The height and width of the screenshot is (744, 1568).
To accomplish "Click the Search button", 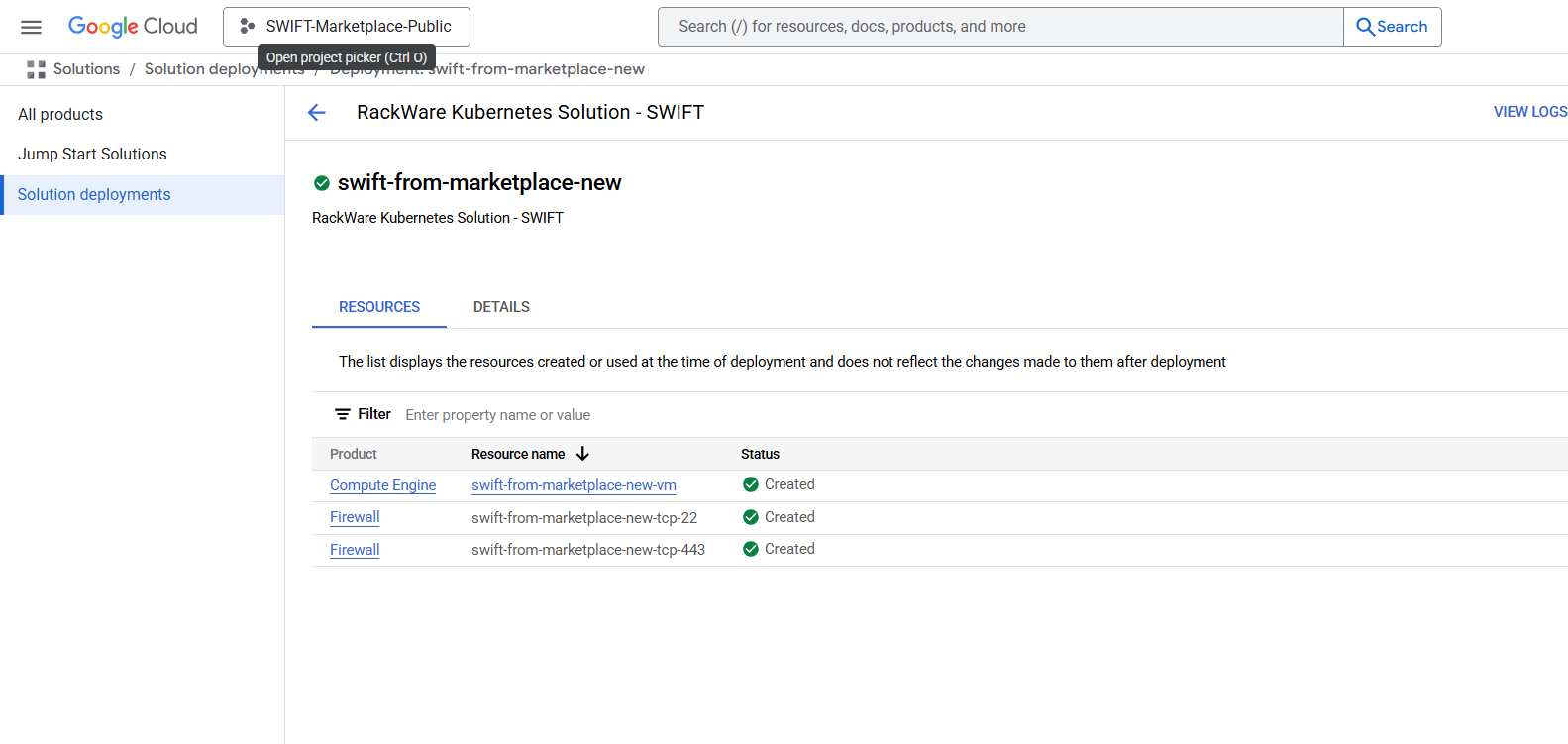I will [x=1393, y=27].
